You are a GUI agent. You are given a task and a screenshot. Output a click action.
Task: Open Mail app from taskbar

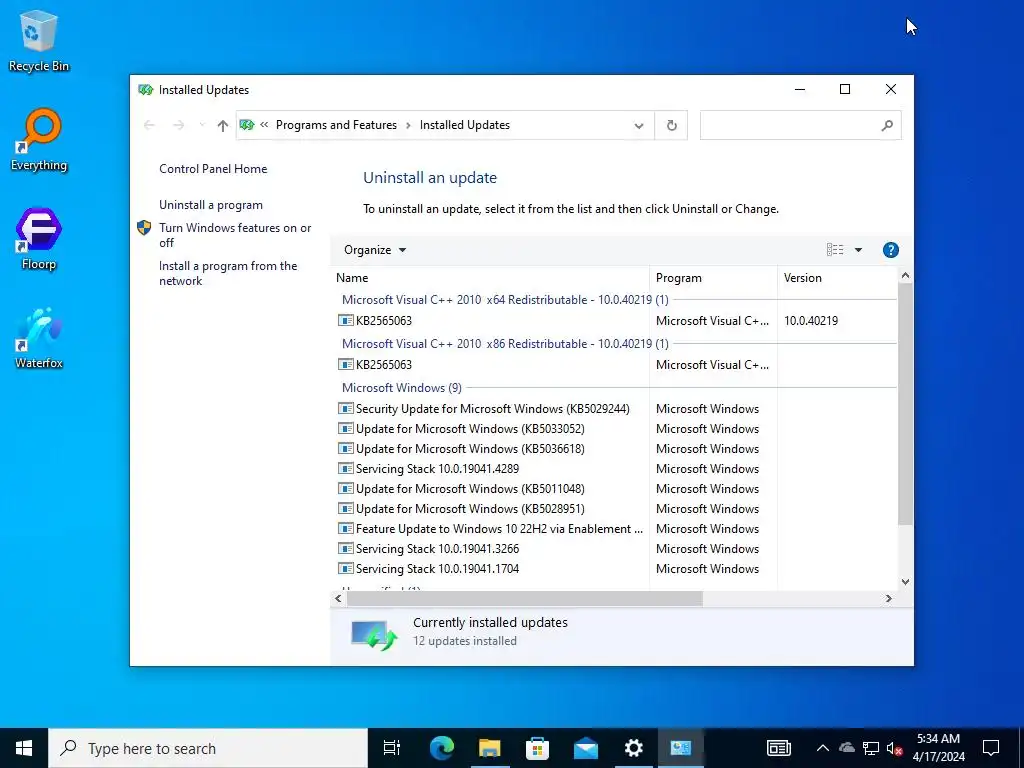585,748
